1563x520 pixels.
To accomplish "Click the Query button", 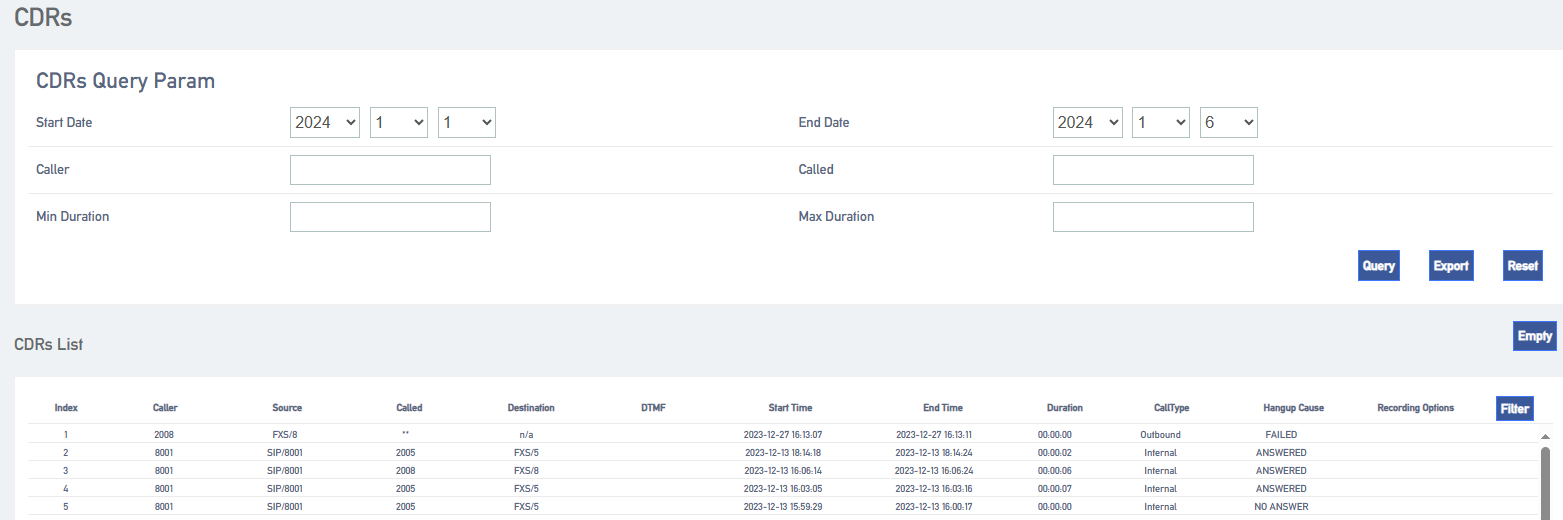I will pos(1379,266).
